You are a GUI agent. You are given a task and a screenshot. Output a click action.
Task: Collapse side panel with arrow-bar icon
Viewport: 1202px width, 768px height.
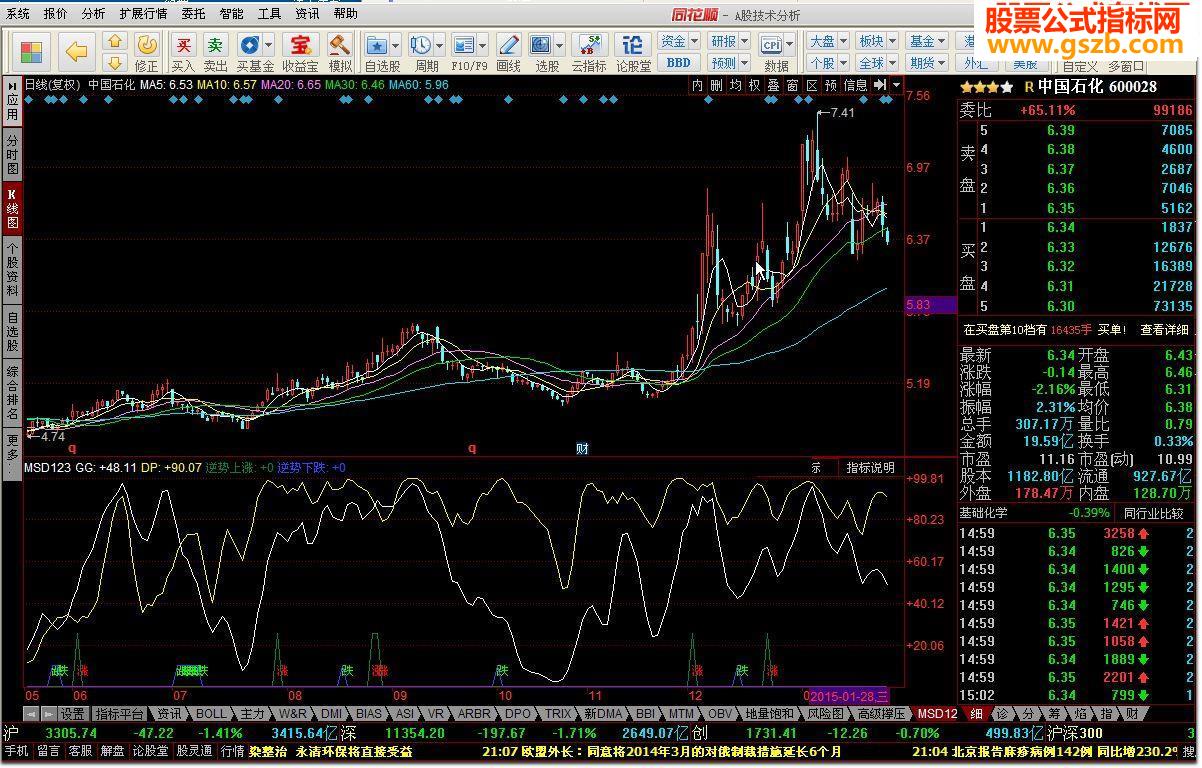881,86
